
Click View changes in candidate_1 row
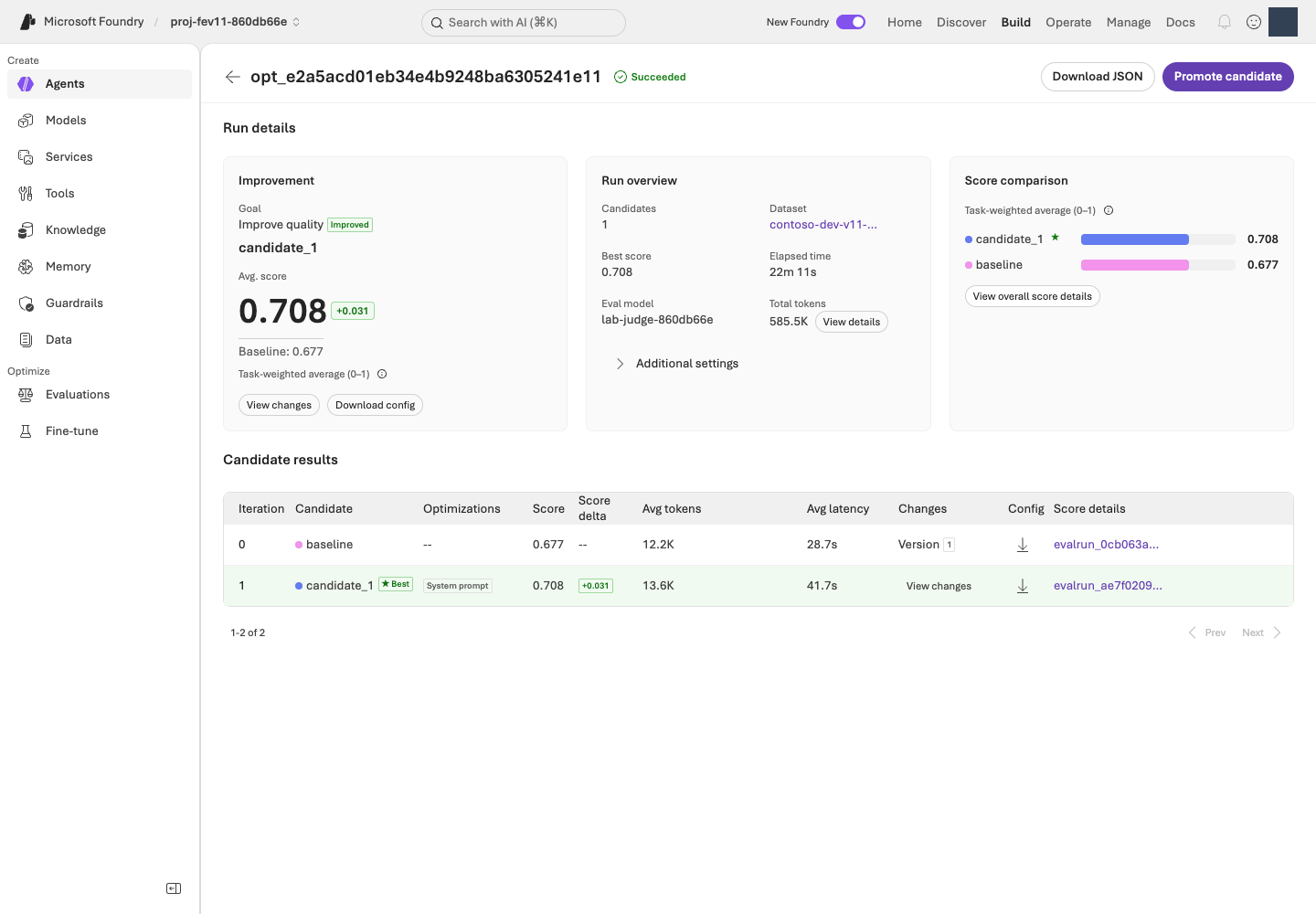939,586
